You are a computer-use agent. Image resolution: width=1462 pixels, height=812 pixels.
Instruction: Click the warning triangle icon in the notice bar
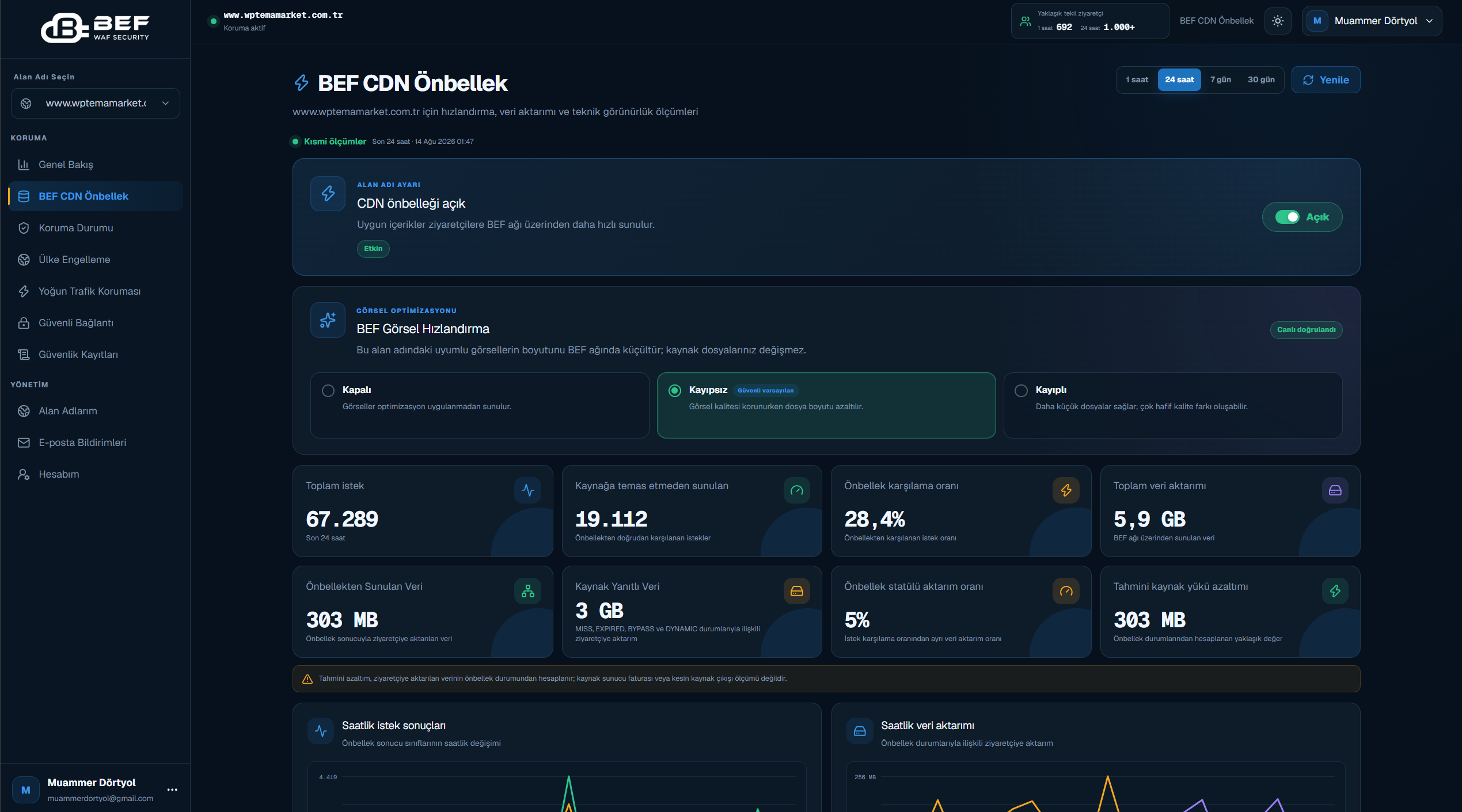coord(307,679)
